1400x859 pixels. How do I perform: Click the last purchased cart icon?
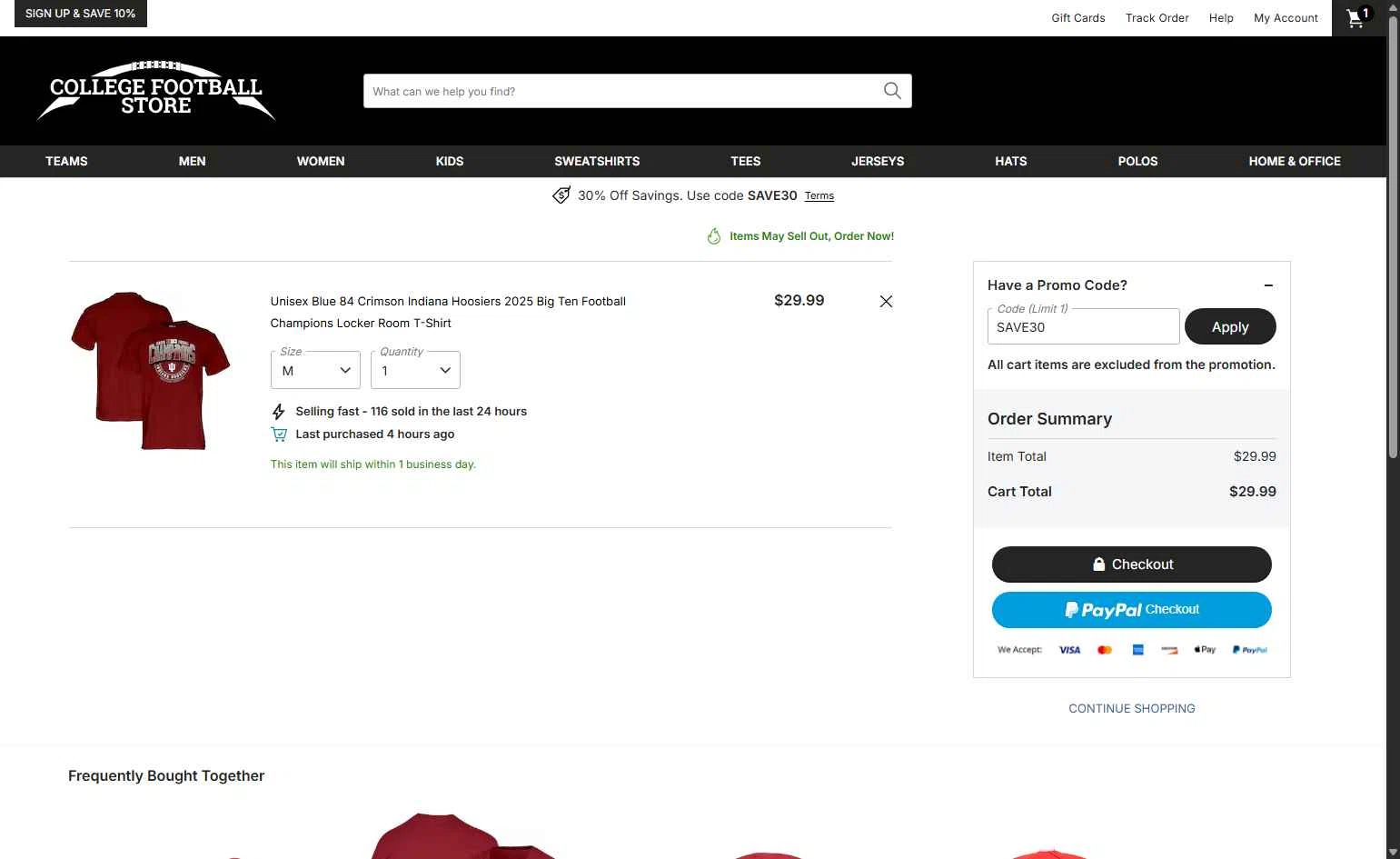coord(279,434)
